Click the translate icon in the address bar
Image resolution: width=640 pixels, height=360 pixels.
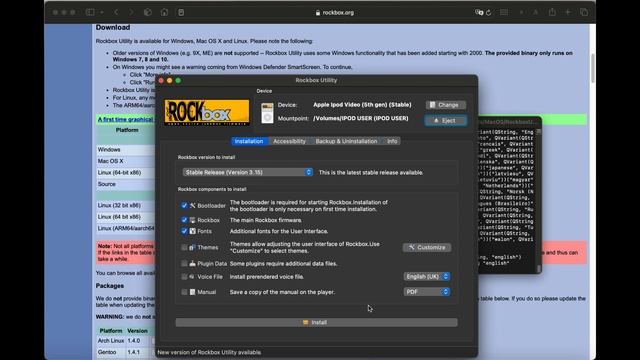click(479, 12)
